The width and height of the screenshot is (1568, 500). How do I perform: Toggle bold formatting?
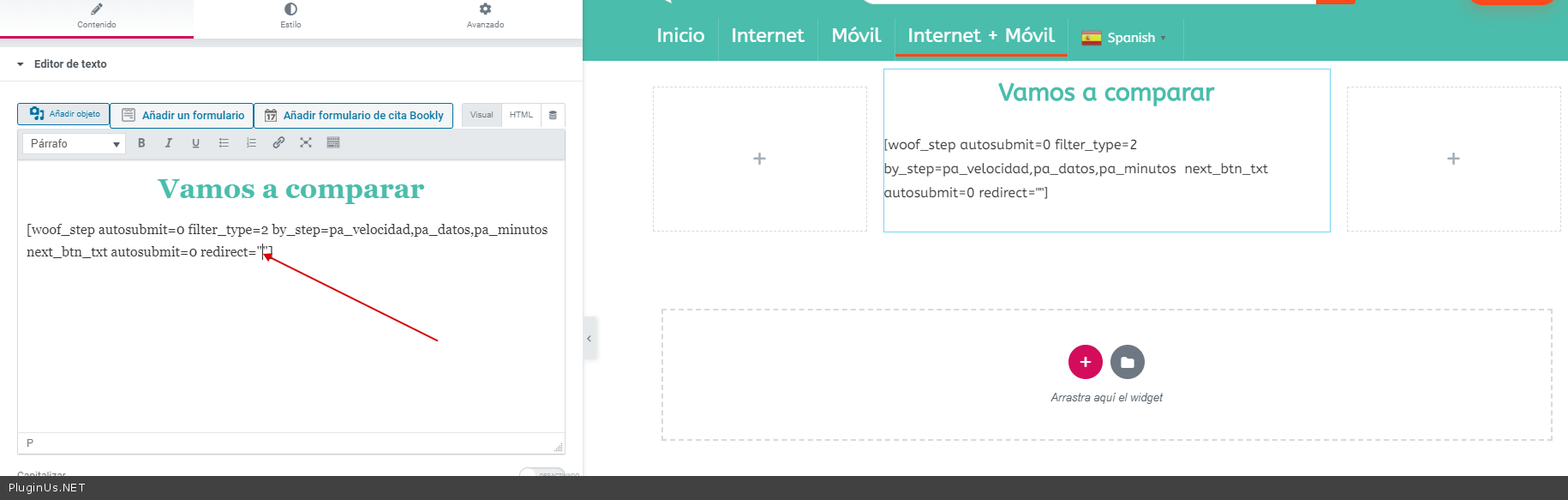[x=141, y=143]
